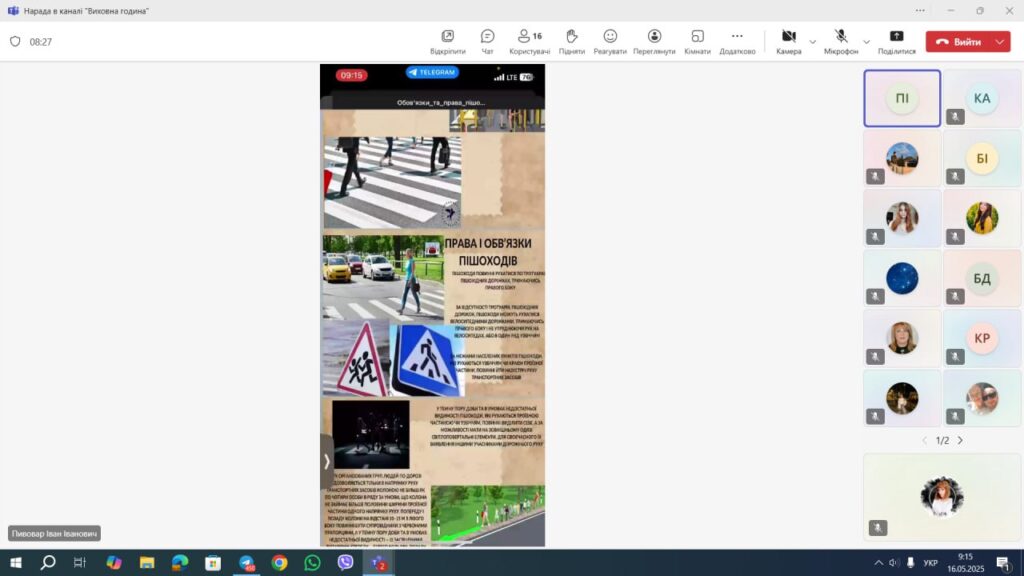Image resolution: width=1024 pixels, height=576 pixels.
Task: Open the Переглянути view menu
Action: (x=654, y=42)
